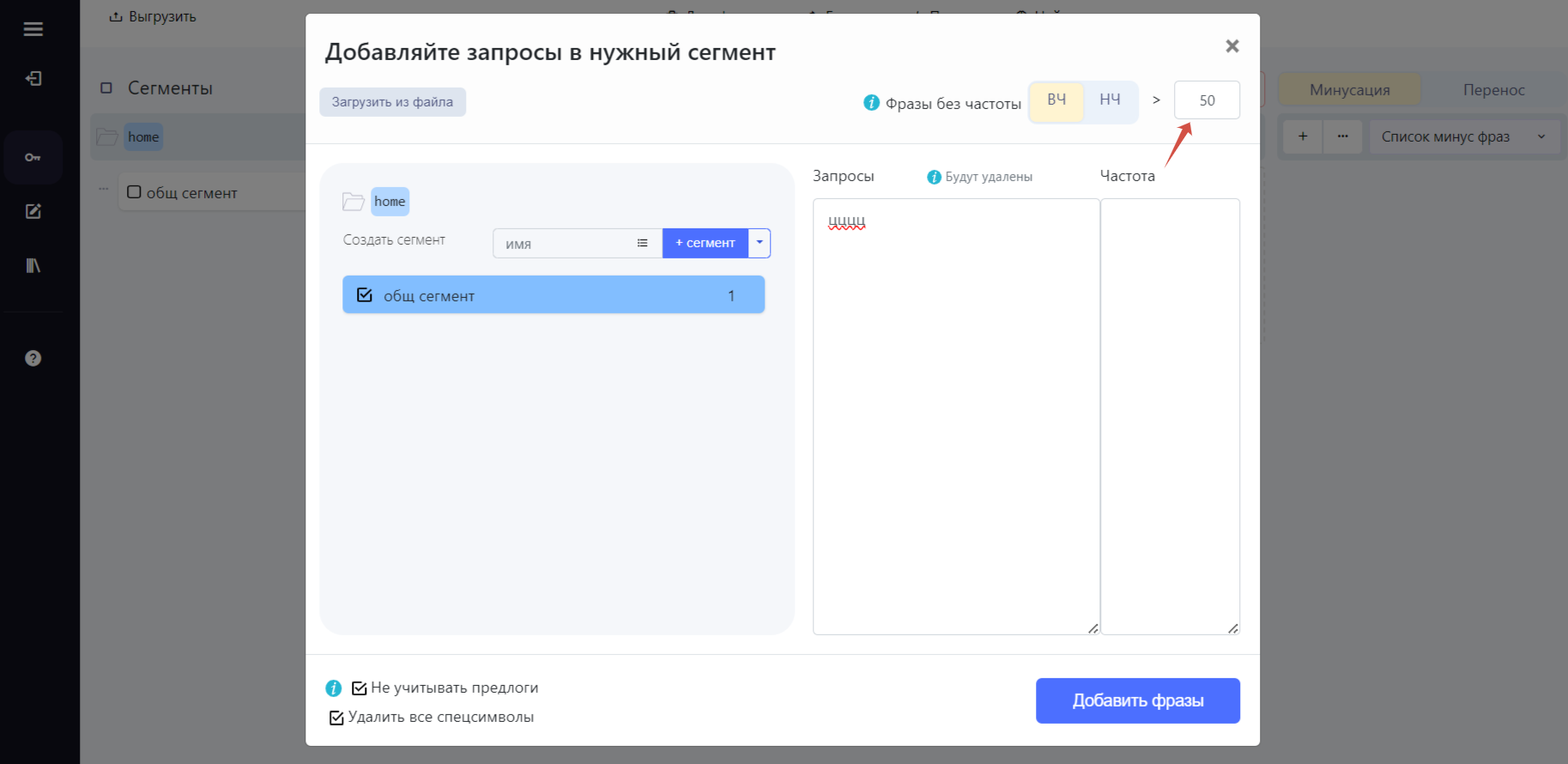
Task: Click info icon beside Не учитывать предлоги
Action: 334,688
